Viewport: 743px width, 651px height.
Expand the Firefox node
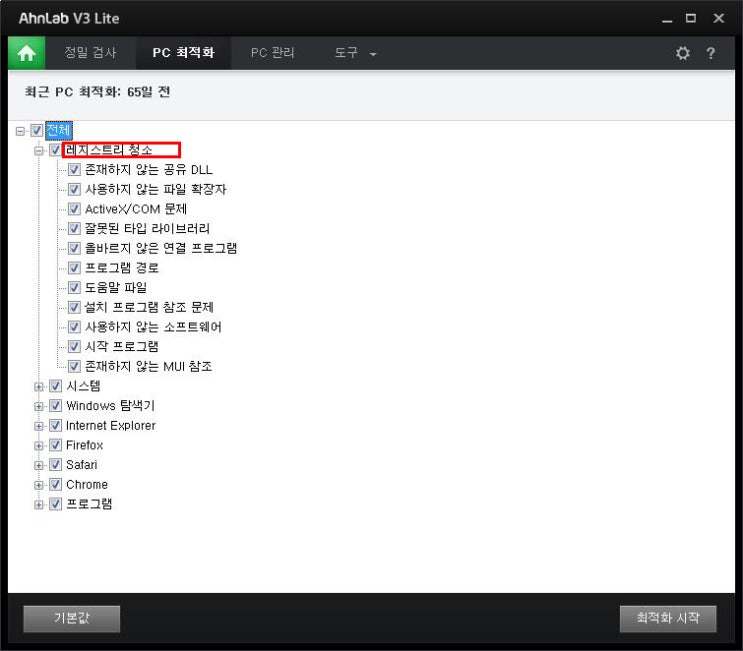[x=39, y=446]
